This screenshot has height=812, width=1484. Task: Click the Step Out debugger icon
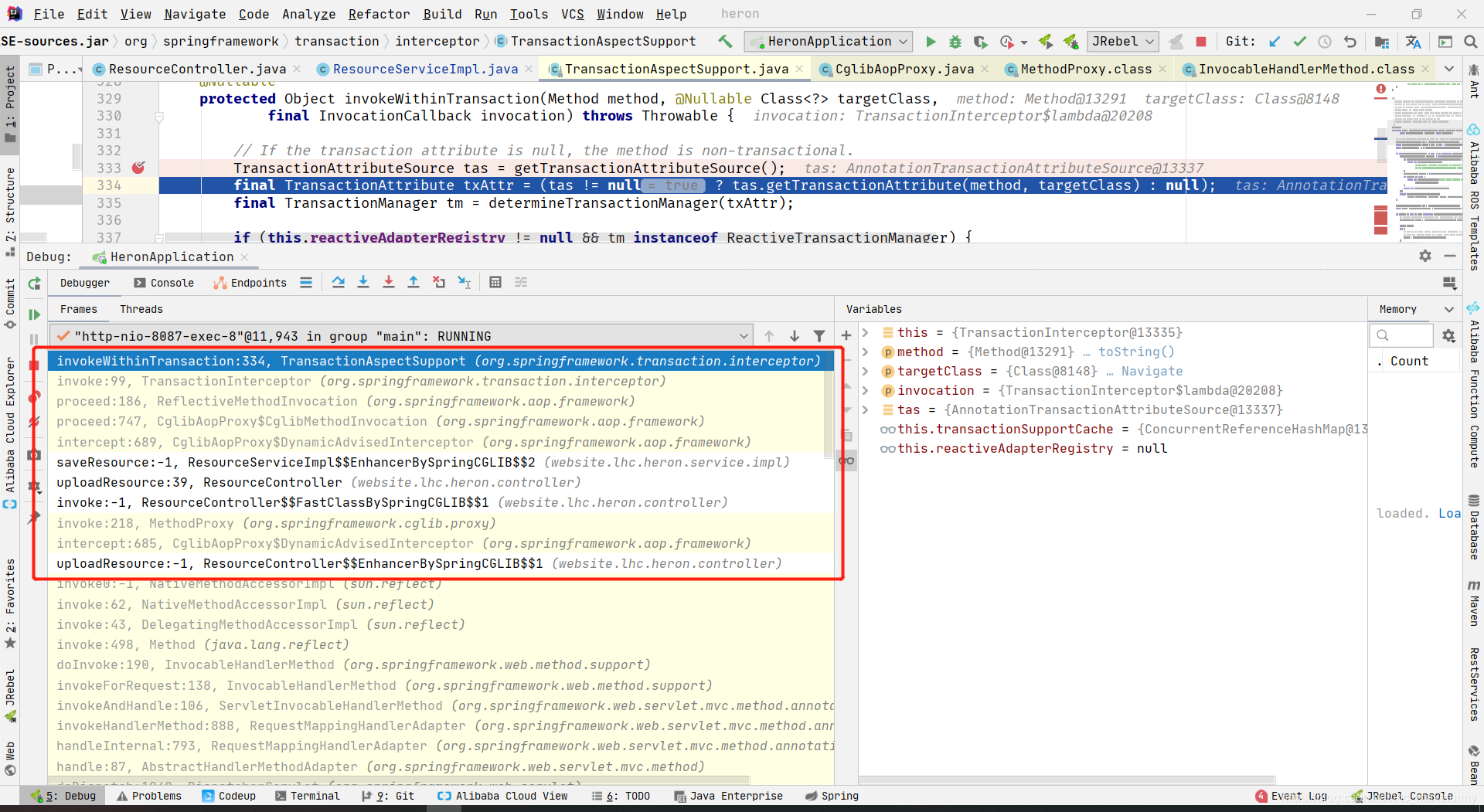pyautogui.click(x=414, y=283)
